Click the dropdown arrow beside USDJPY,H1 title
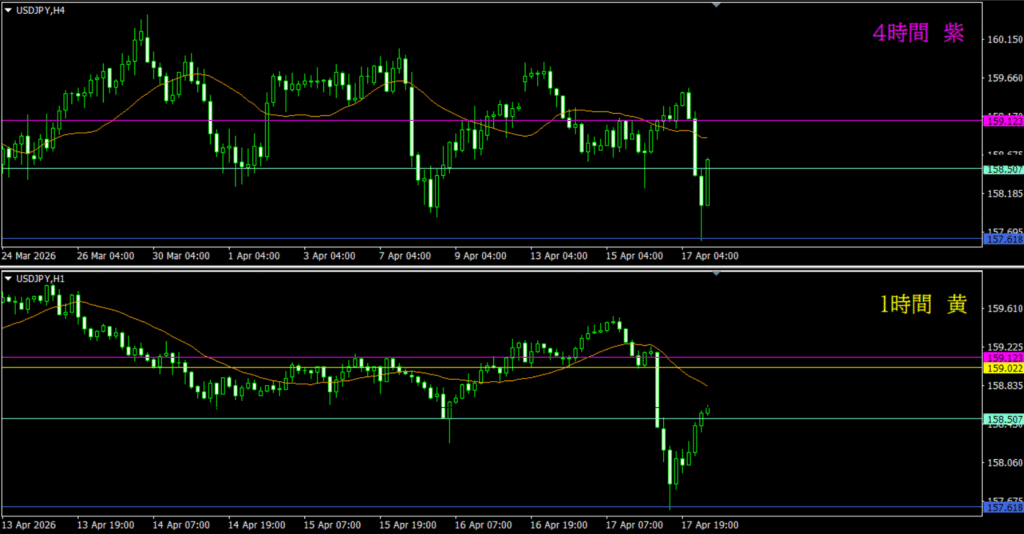The width and height of the screenshot is (1024, 534). [x=9, y=277]
